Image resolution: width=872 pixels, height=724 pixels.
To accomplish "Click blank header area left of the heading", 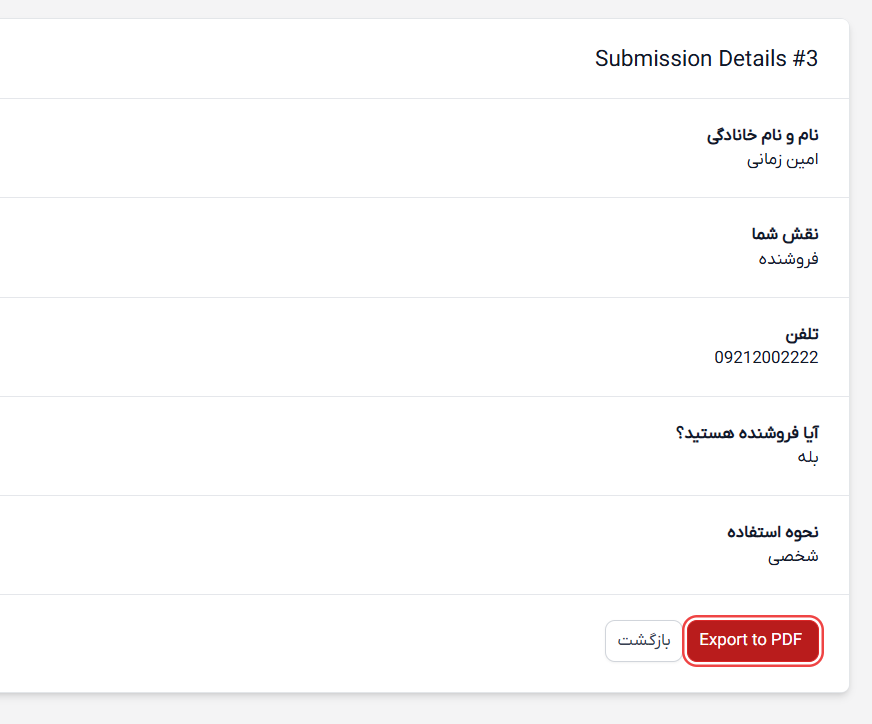I will tap(300, 59).
